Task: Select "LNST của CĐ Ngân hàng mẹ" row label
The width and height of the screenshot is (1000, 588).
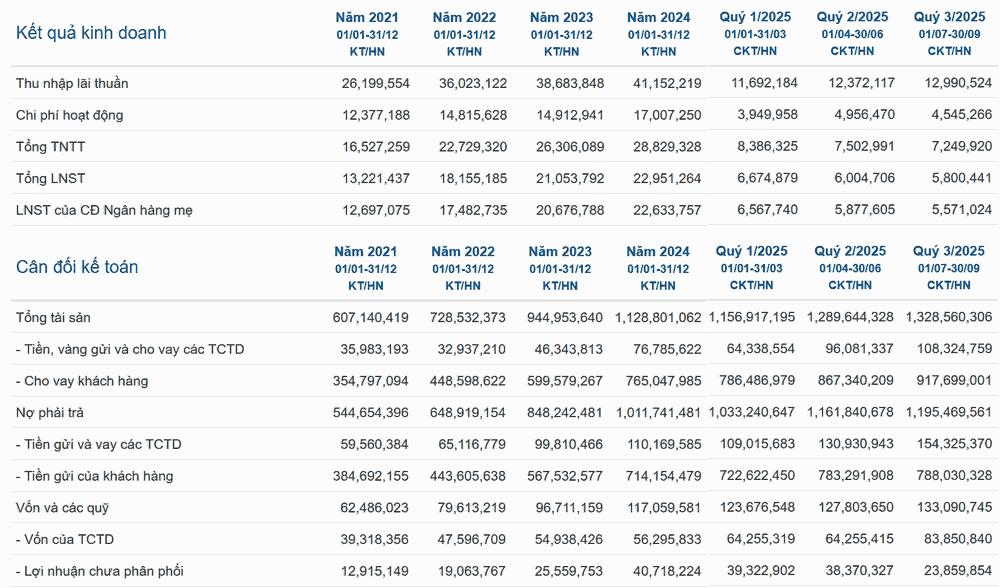Action: tap(104, 210)
